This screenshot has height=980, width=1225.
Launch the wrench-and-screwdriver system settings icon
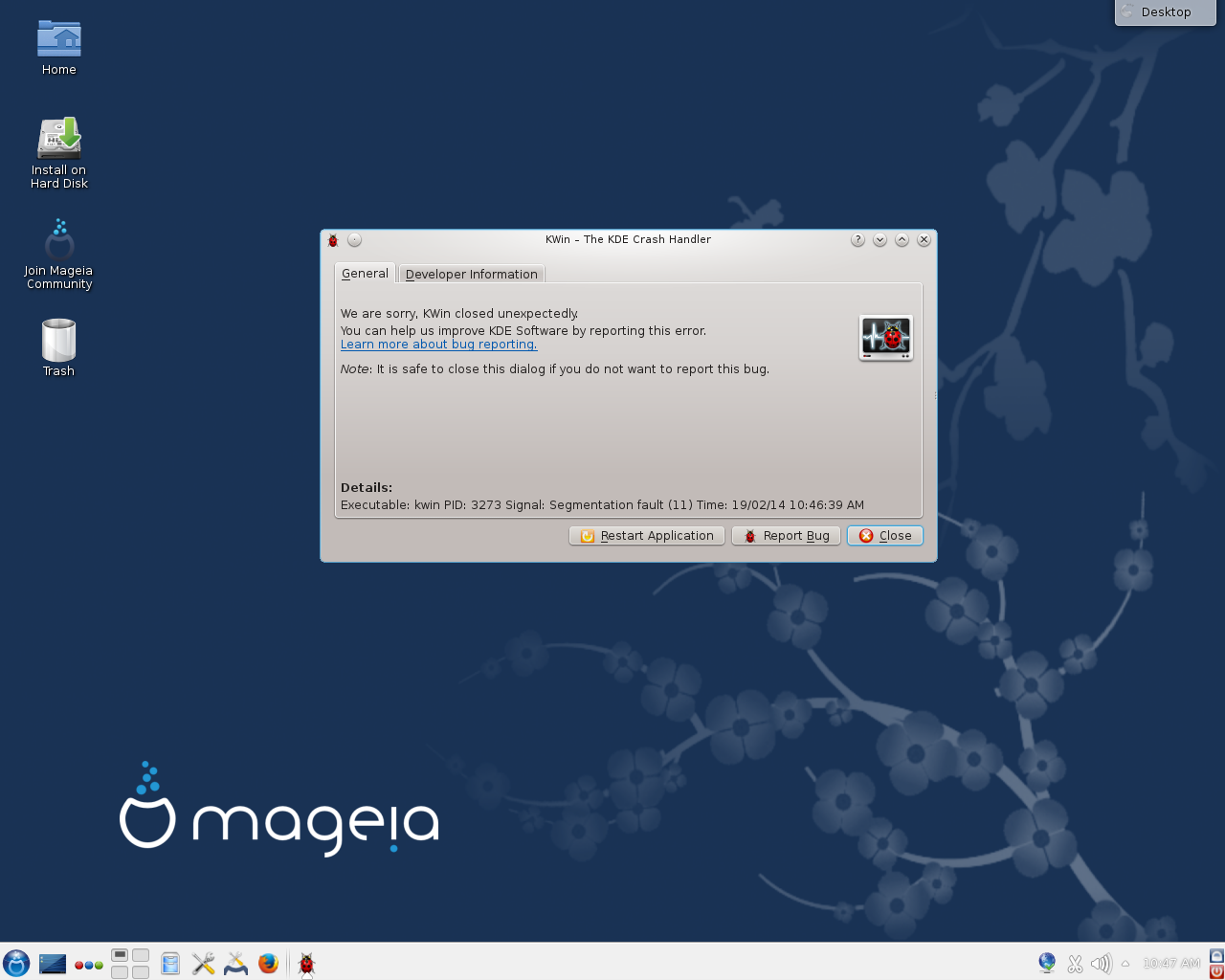point(203,964)
